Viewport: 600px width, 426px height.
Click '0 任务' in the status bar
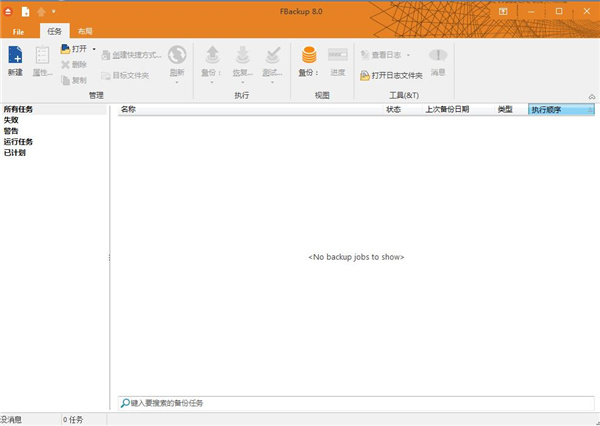point(73,419)
